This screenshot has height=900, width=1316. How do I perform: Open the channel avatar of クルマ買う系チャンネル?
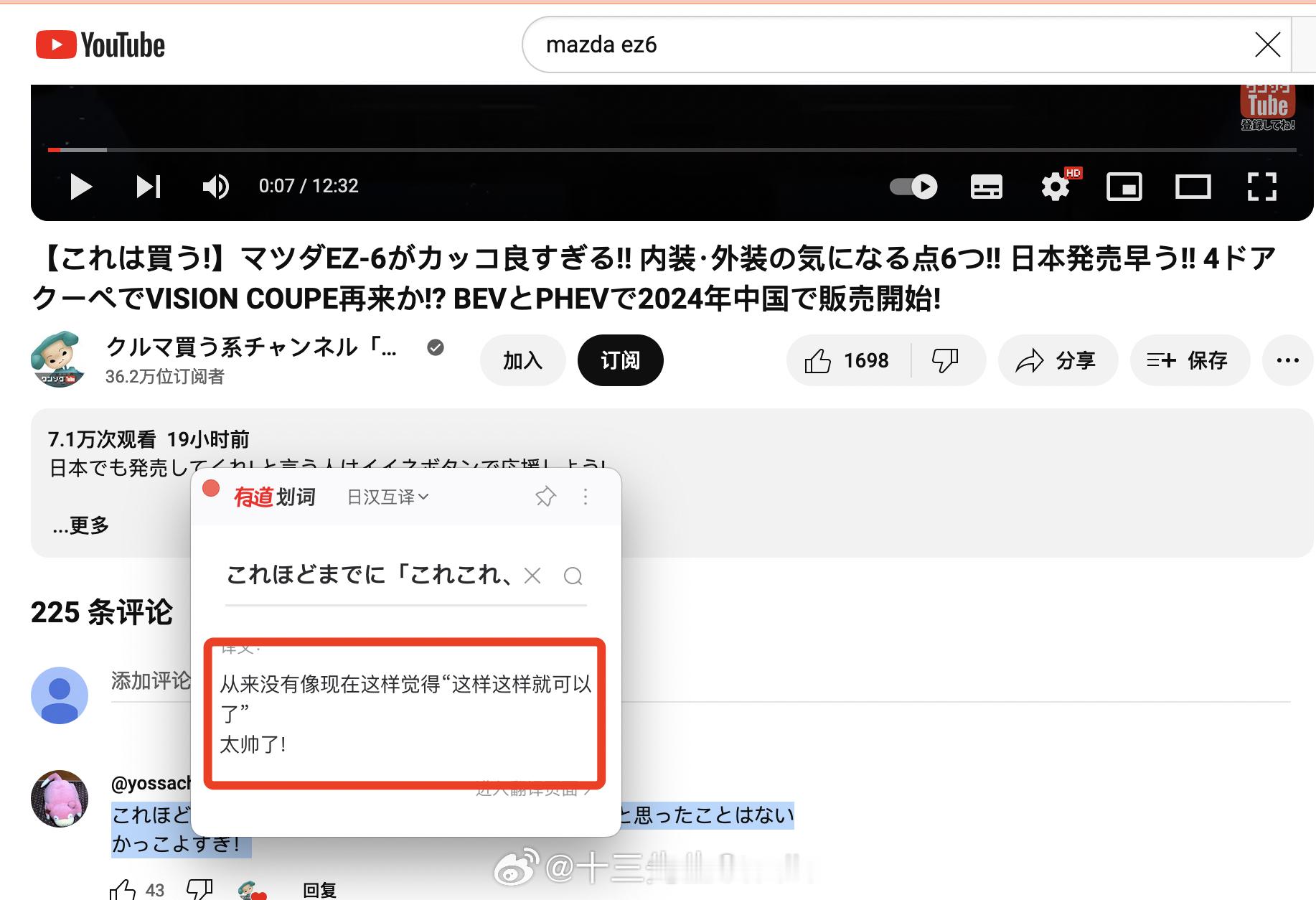pos(59,360)
